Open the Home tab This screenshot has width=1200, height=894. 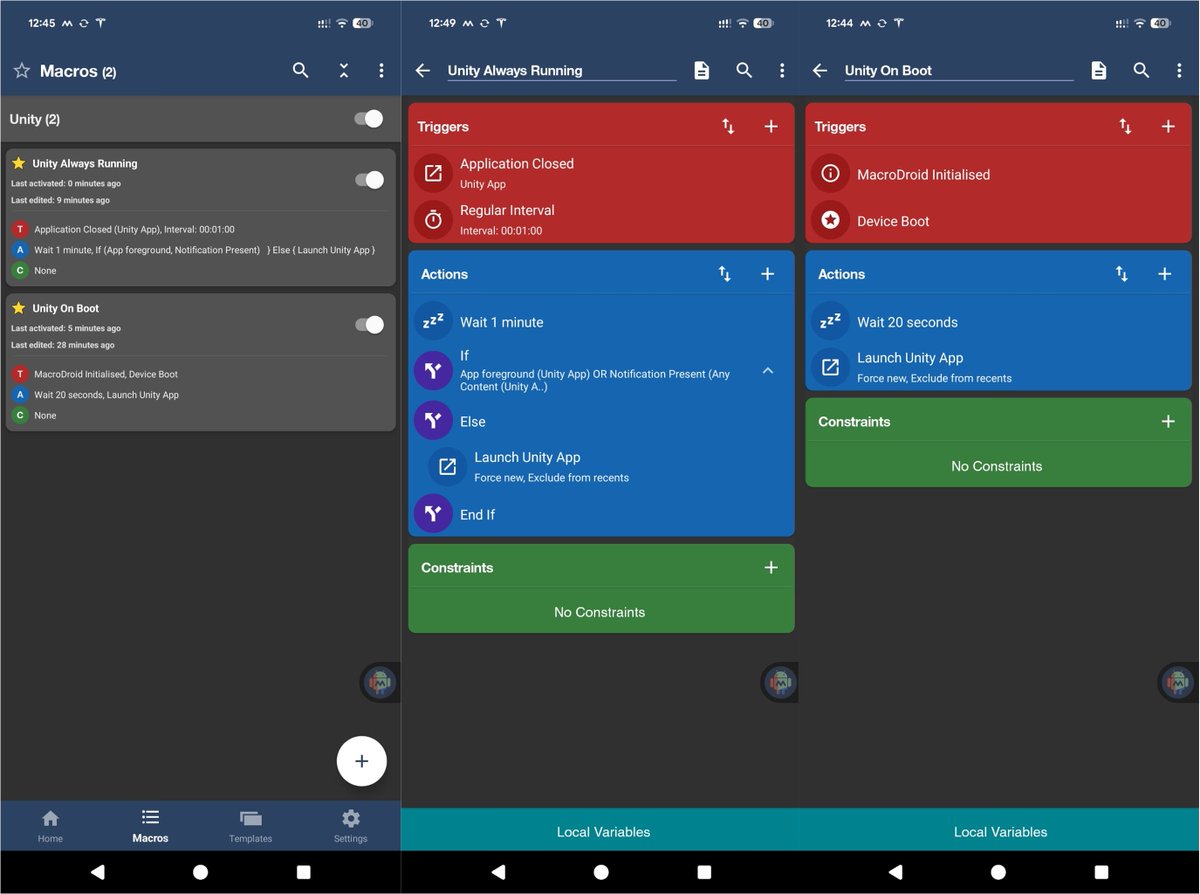50,826
